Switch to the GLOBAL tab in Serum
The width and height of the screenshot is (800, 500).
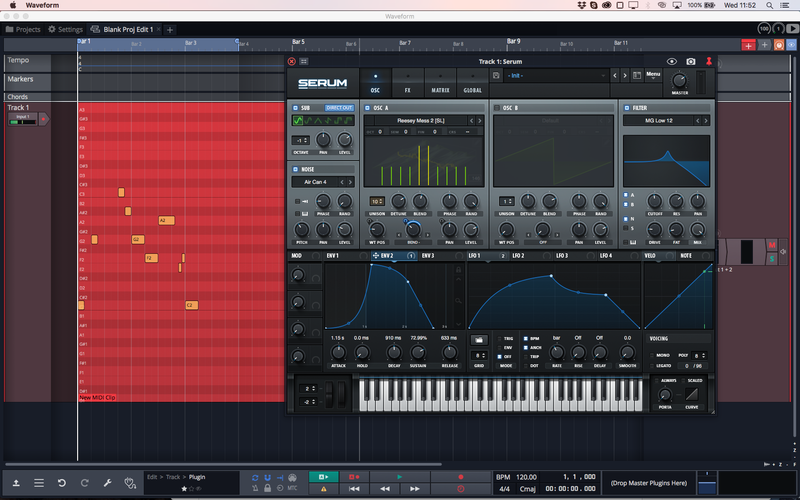pyautogui.click(x=472, y=83)
